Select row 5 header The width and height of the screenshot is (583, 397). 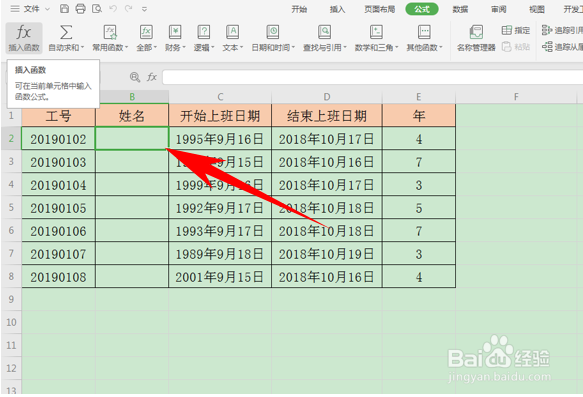pyautogui.click(x=11, y=207)
